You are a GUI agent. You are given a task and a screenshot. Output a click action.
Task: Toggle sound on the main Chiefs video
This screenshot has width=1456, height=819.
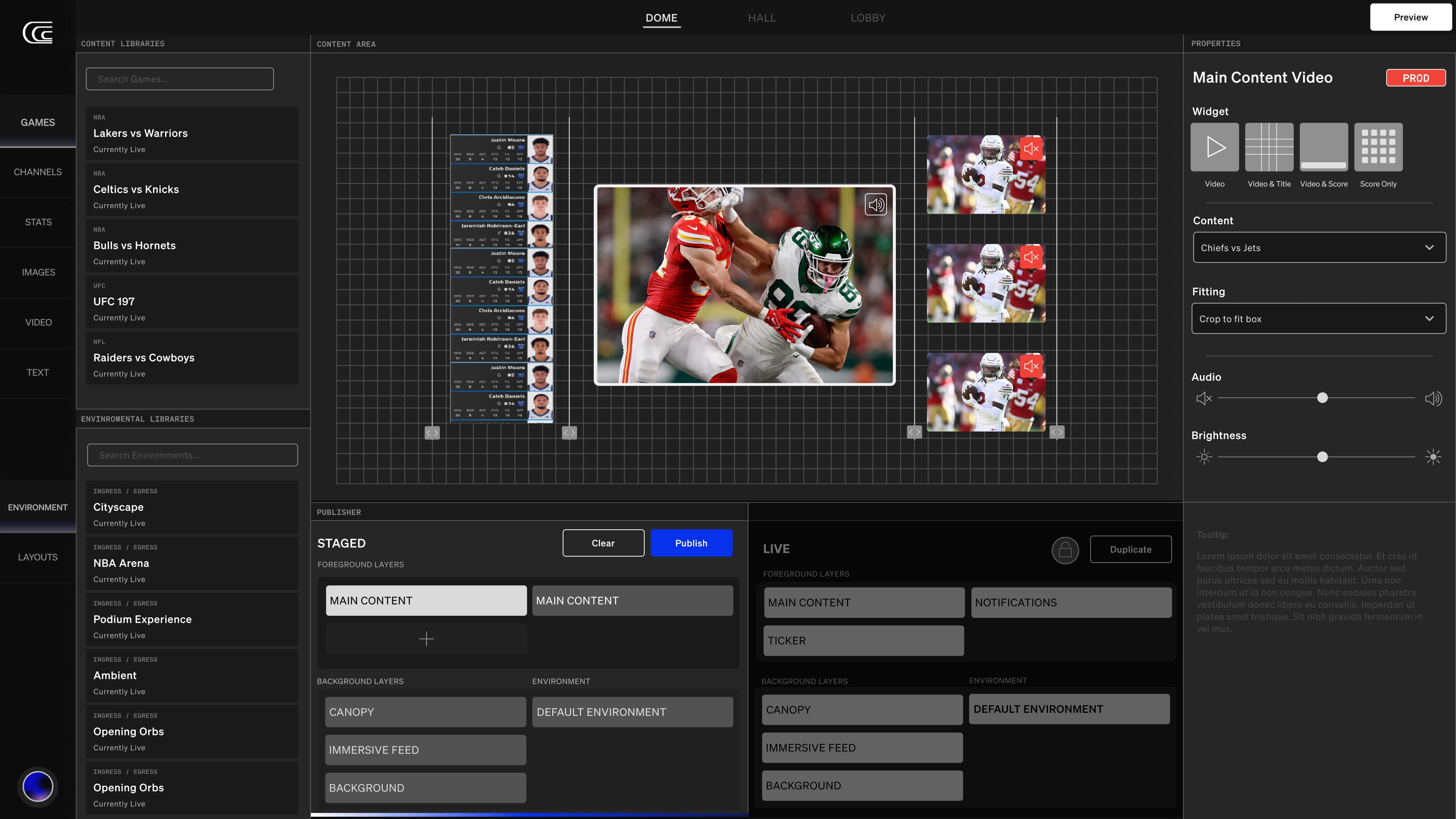pos(876,204)
